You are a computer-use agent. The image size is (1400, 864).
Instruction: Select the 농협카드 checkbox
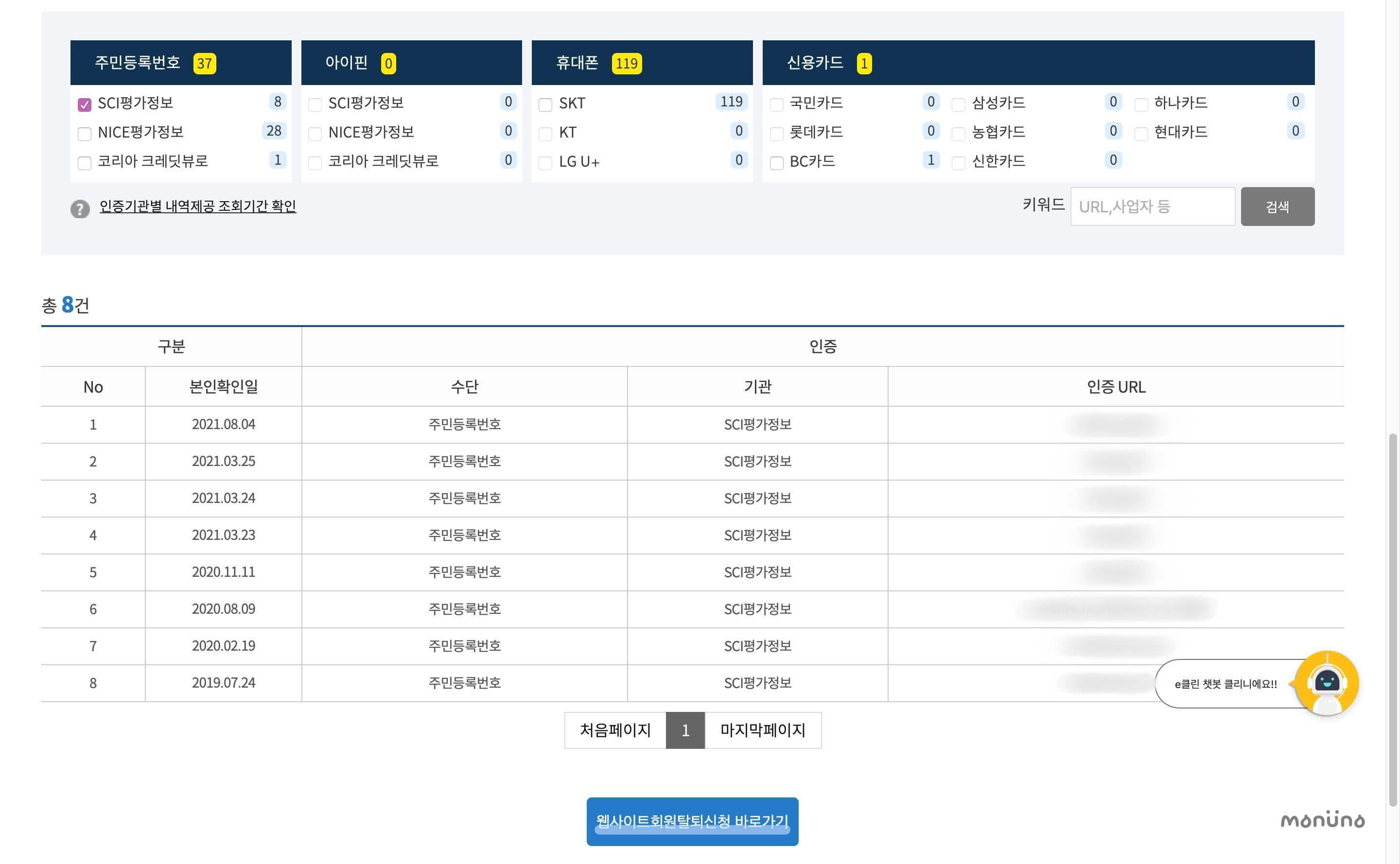[x=959, y=134]
